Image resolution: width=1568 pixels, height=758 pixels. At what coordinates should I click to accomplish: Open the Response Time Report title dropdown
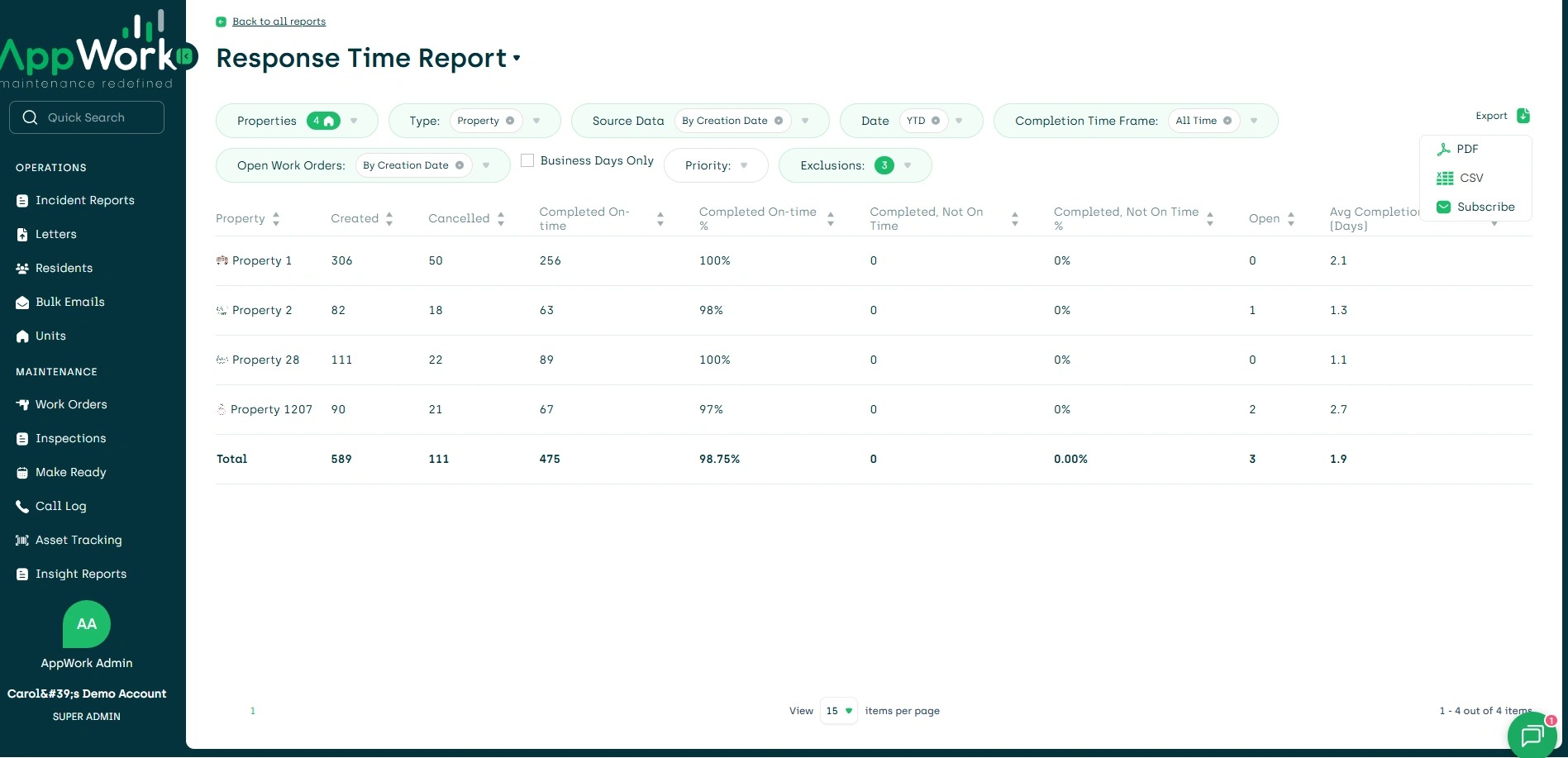coord(517,58)
